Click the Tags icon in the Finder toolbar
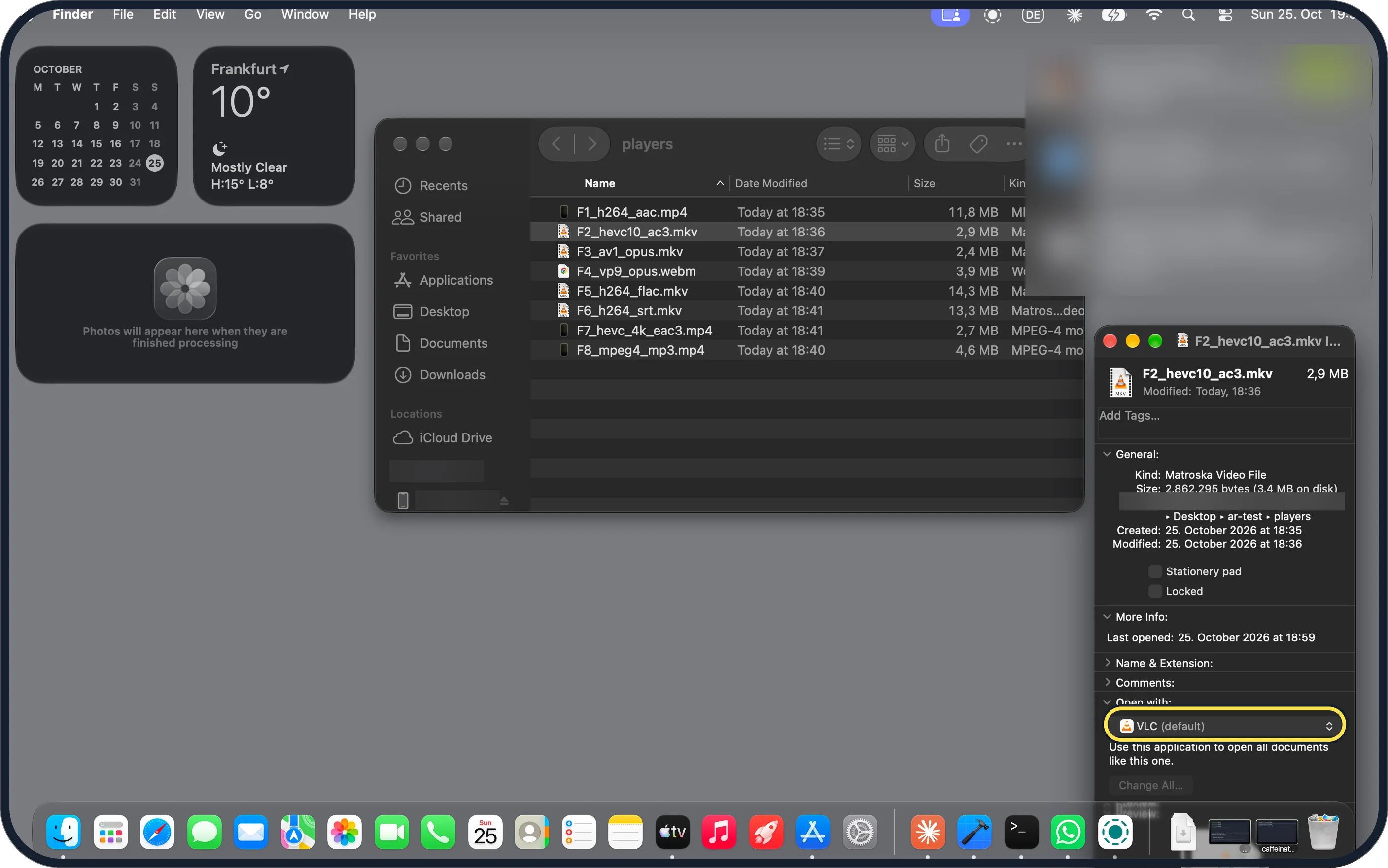The height and width of the screenshot is (868, 1388). point(978,143)
